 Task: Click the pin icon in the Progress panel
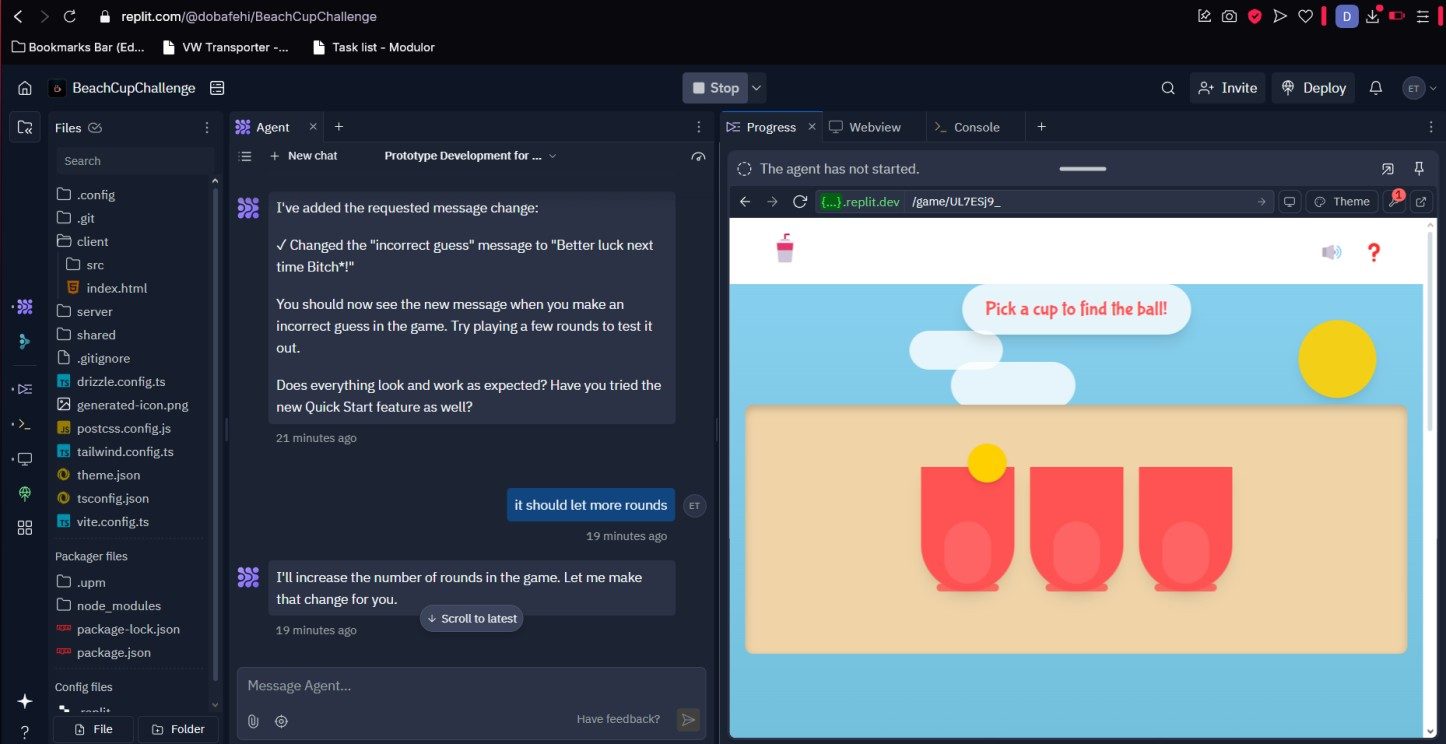pyautogui.click(x=1417, y=168)
